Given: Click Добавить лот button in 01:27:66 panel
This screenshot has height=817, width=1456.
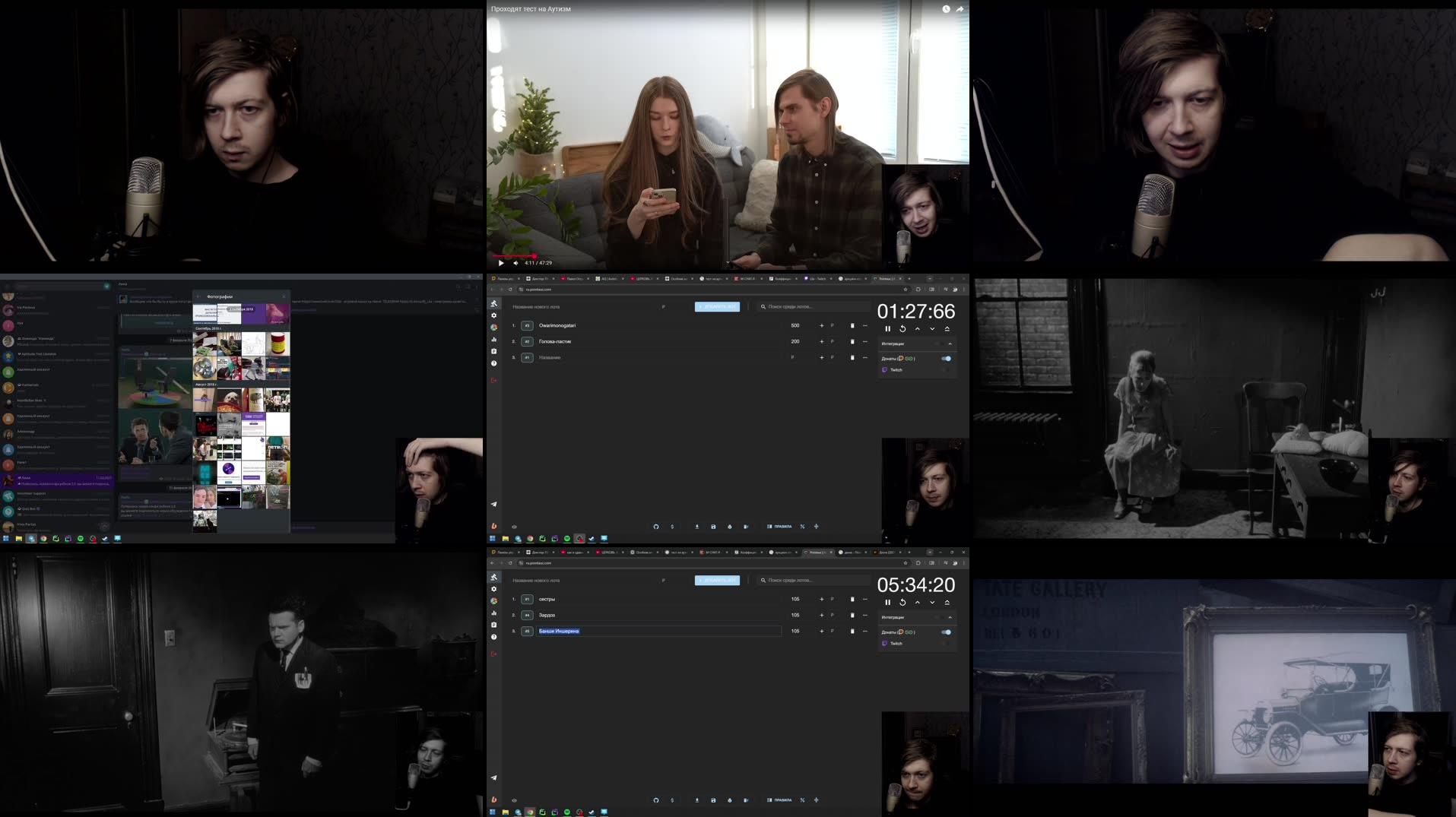Looking at the screenshot, I should 717,306.
